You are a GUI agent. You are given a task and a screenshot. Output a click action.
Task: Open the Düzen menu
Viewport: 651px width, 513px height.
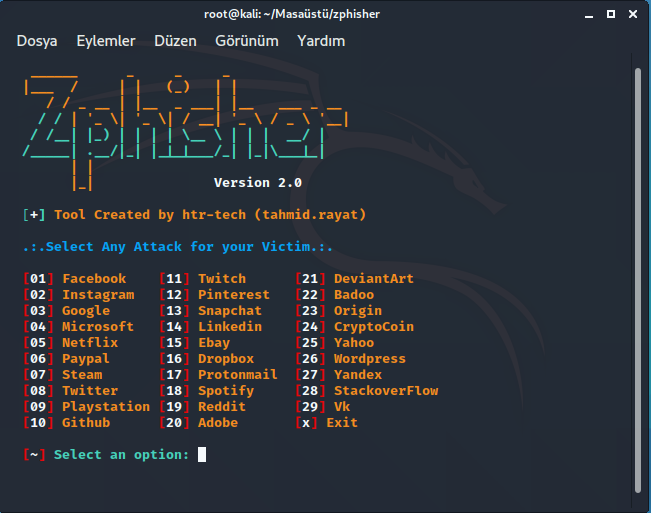coord(175,41)
